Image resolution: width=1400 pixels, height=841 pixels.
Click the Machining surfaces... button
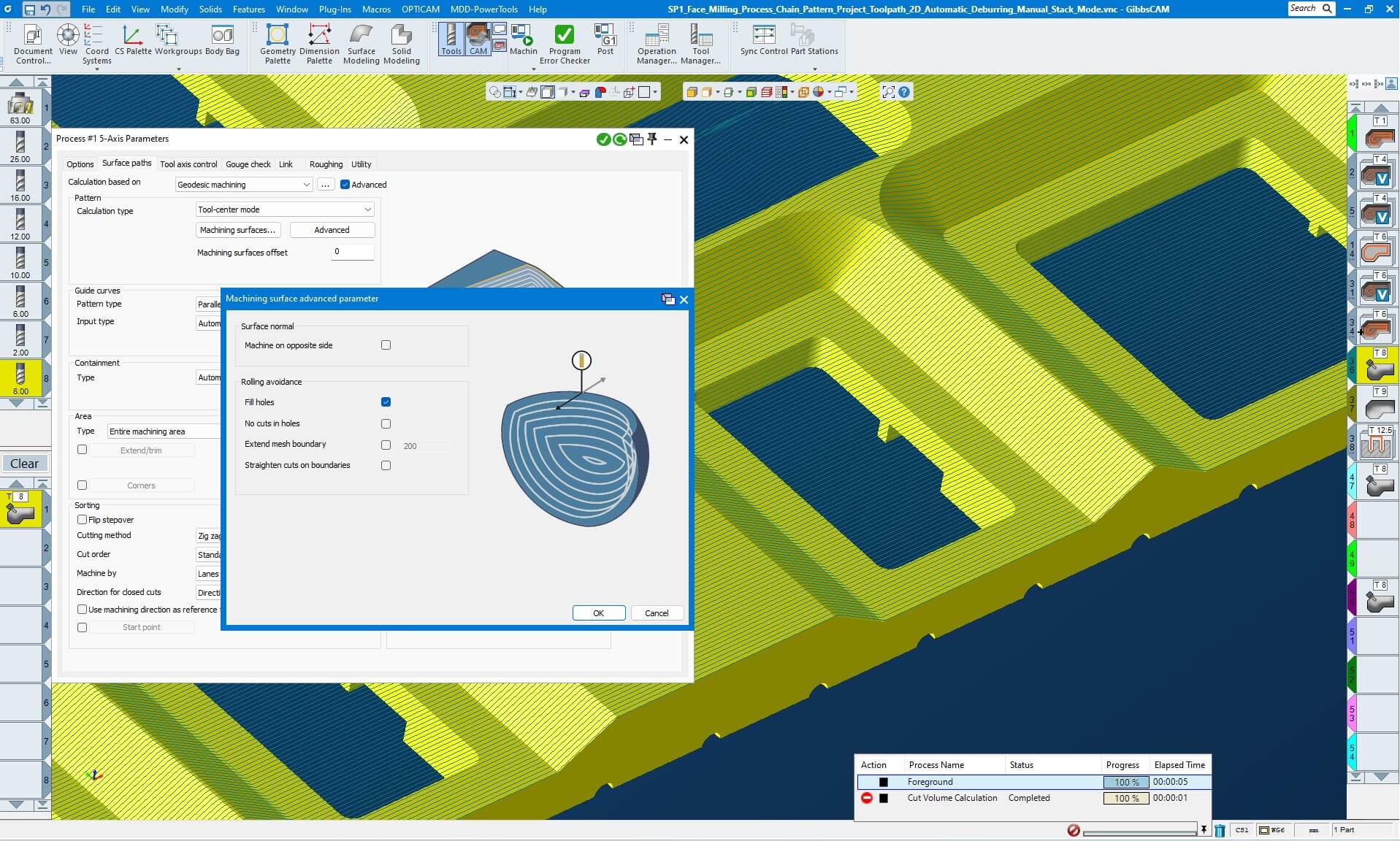click(237, 230)
